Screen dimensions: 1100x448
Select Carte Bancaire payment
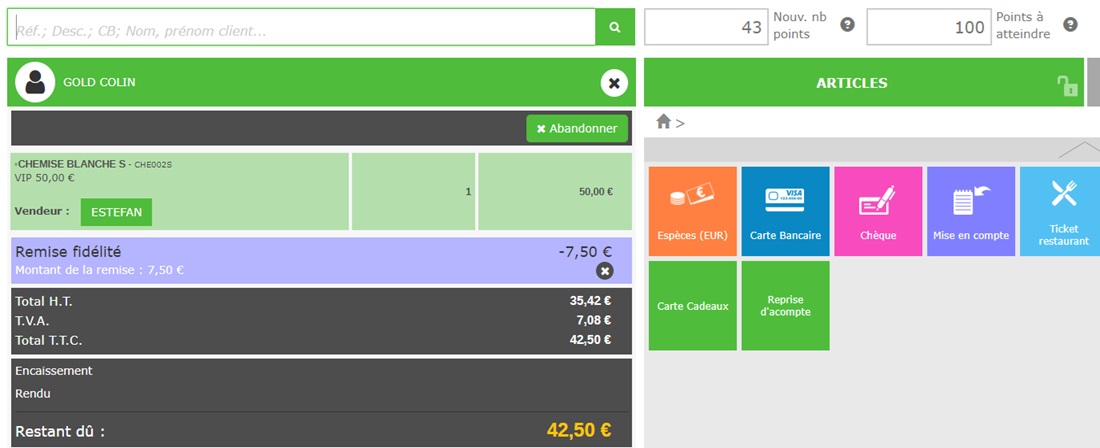785,211
